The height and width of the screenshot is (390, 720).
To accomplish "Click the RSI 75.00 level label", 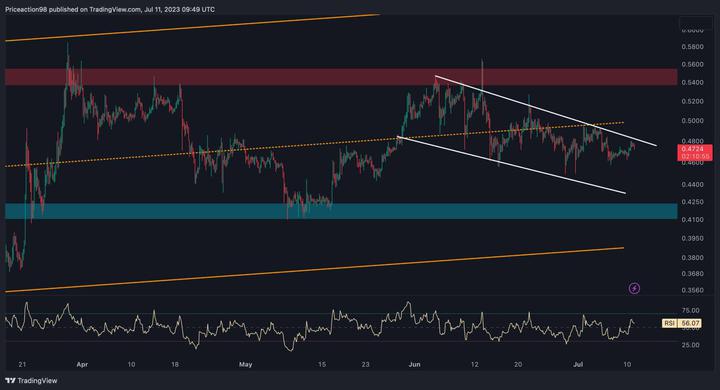I will (x=691, y=311).
